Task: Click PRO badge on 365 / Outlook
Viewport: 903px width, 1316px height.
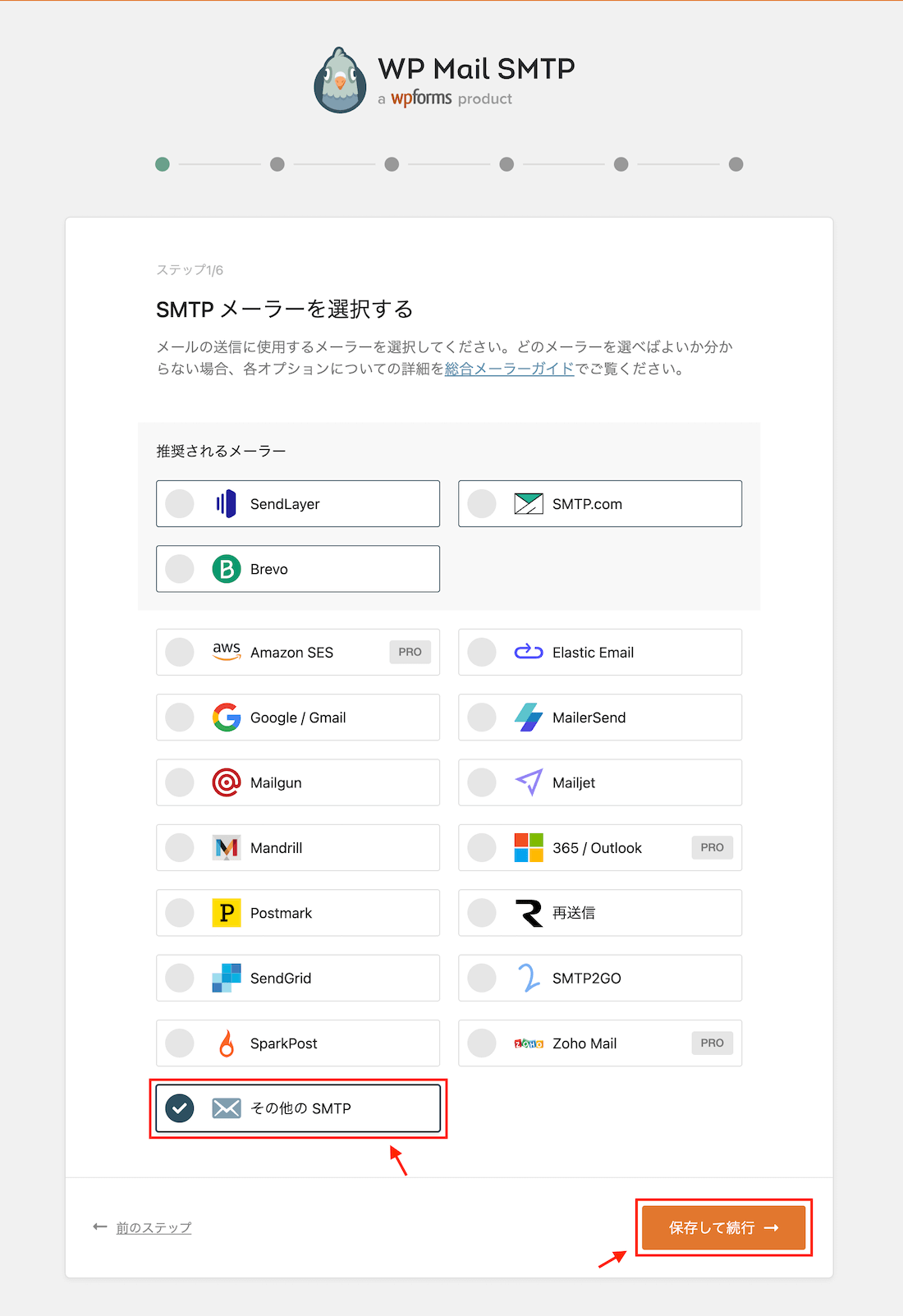Action: (712, 847)
